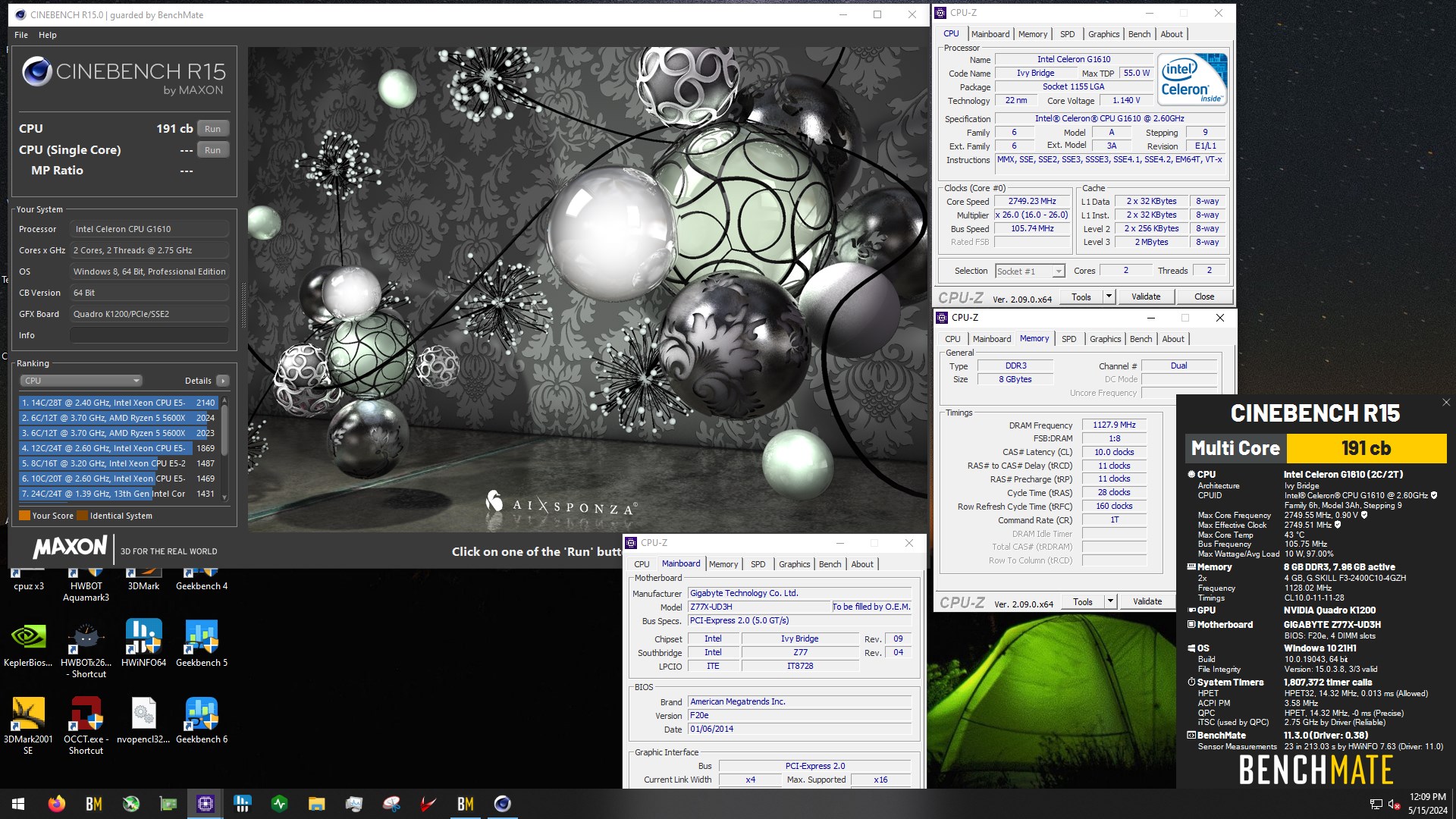Click the Cinebench taskbar icon

[503, 804]
